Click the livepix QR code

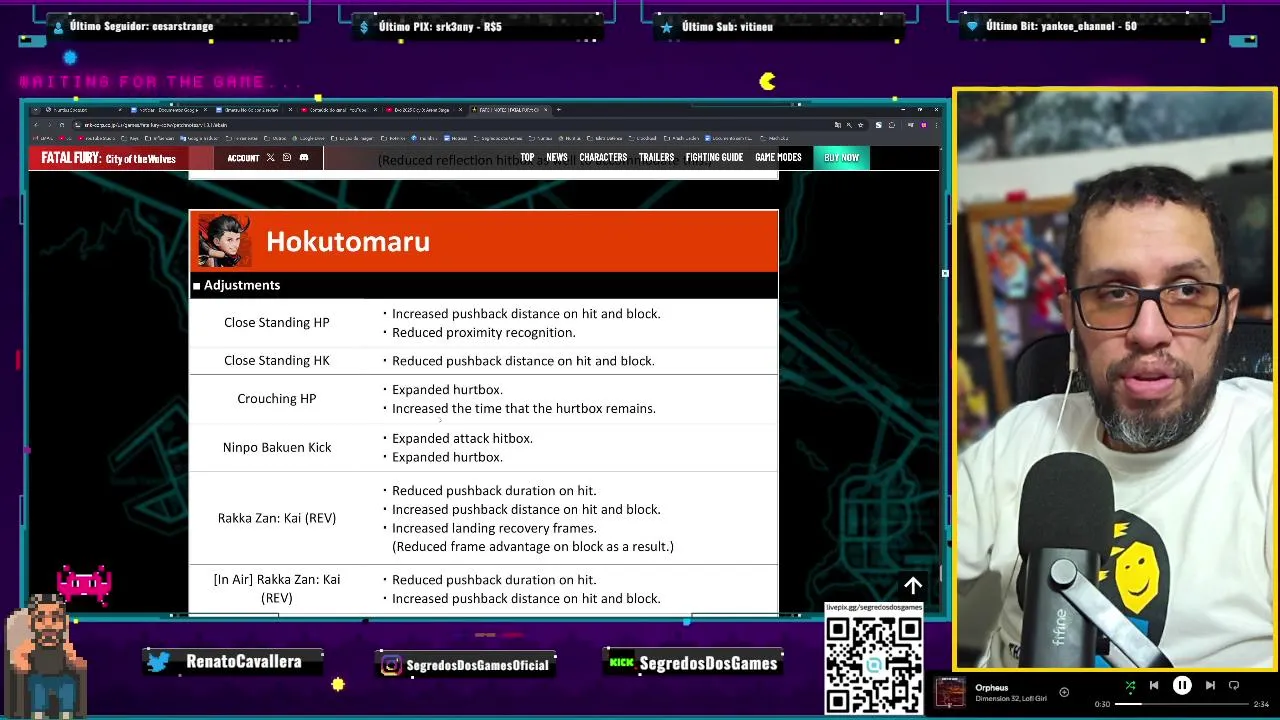click(874, 665)
